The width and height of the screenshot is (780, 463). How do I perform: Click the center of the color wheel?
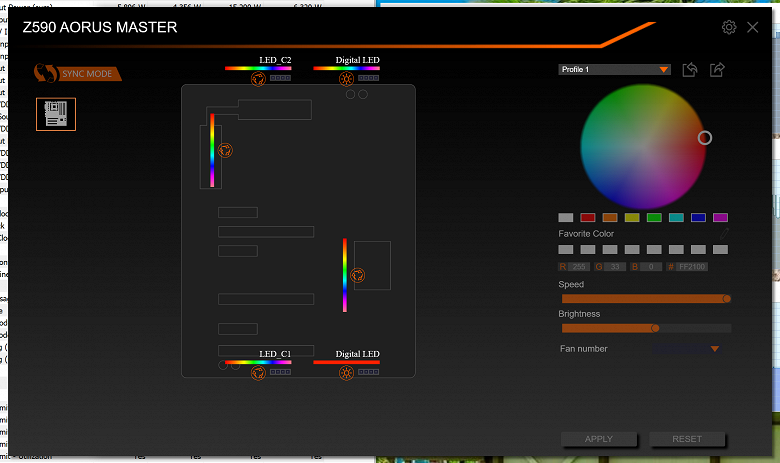643,147
